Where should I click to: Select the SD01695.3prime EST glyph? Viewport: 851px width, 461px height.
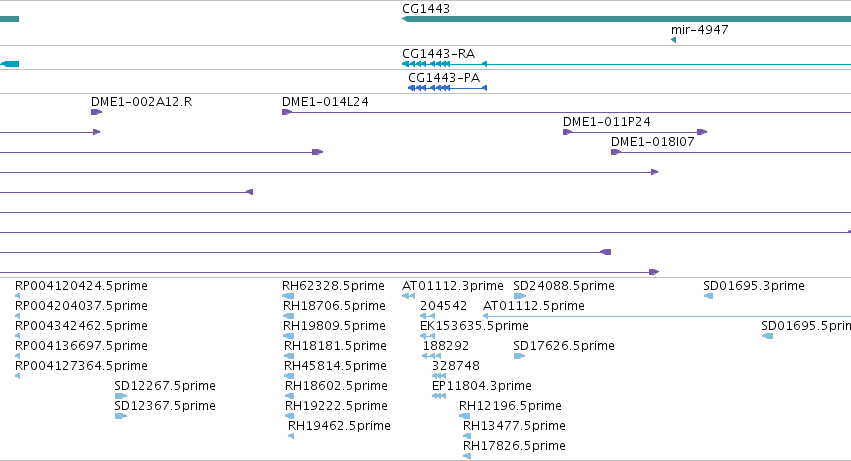[708, 296]
